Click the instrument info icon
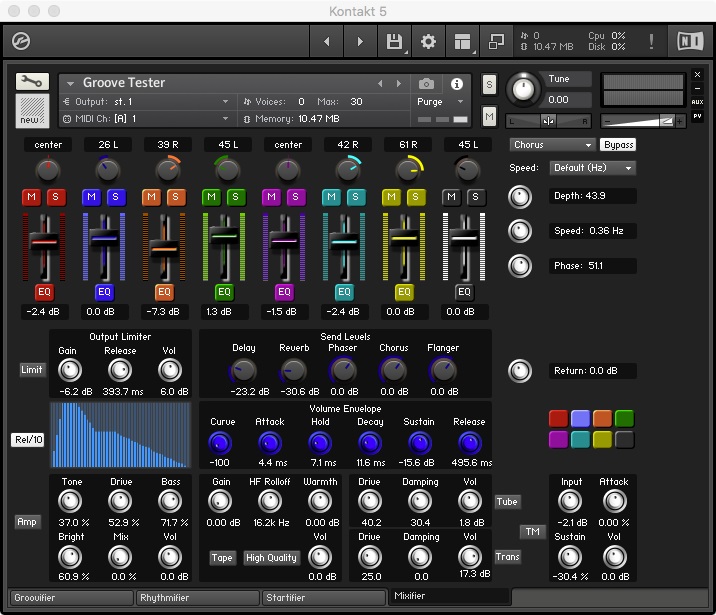Screen dimensions: 716x615 457,84
